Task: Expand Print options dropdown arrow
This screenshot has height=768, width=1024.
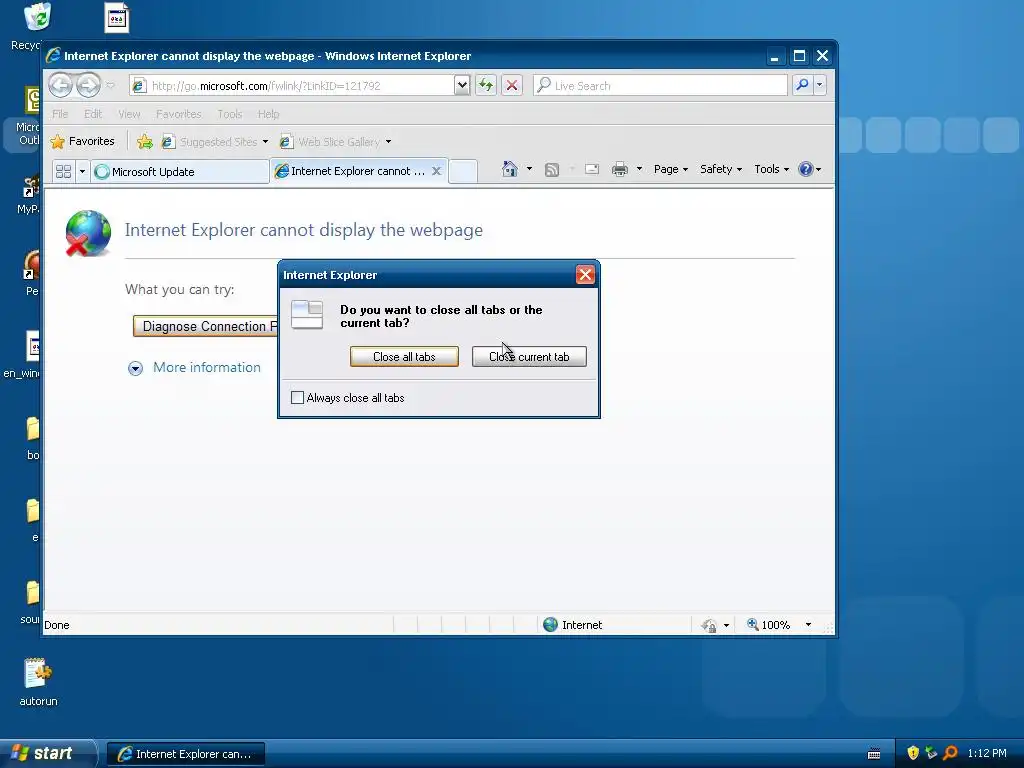Action: 639,169
